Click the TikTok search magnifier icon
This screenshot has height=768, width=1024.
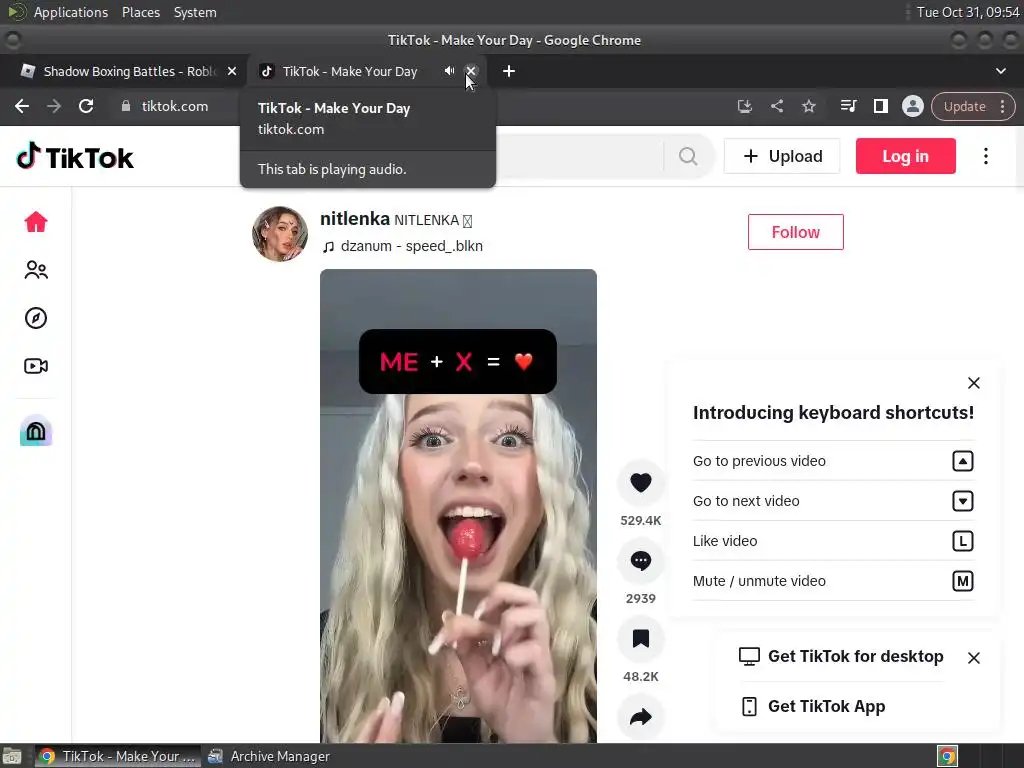(x=688, y=156)
